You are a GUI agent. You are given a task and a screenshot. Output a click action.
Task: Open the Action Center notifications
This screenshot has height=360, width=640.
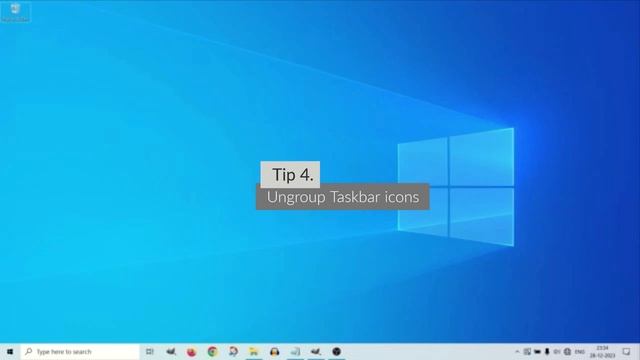click(627, 351)
